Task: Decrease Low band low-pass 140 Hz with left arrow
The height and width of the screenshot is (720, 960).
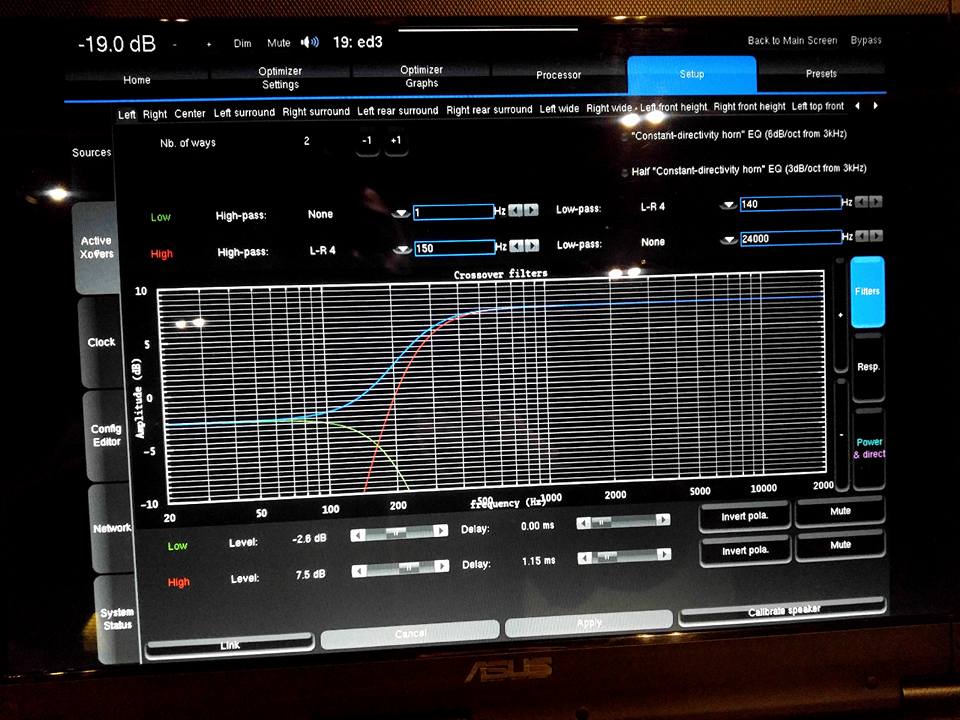Action: tap(861, 201)
